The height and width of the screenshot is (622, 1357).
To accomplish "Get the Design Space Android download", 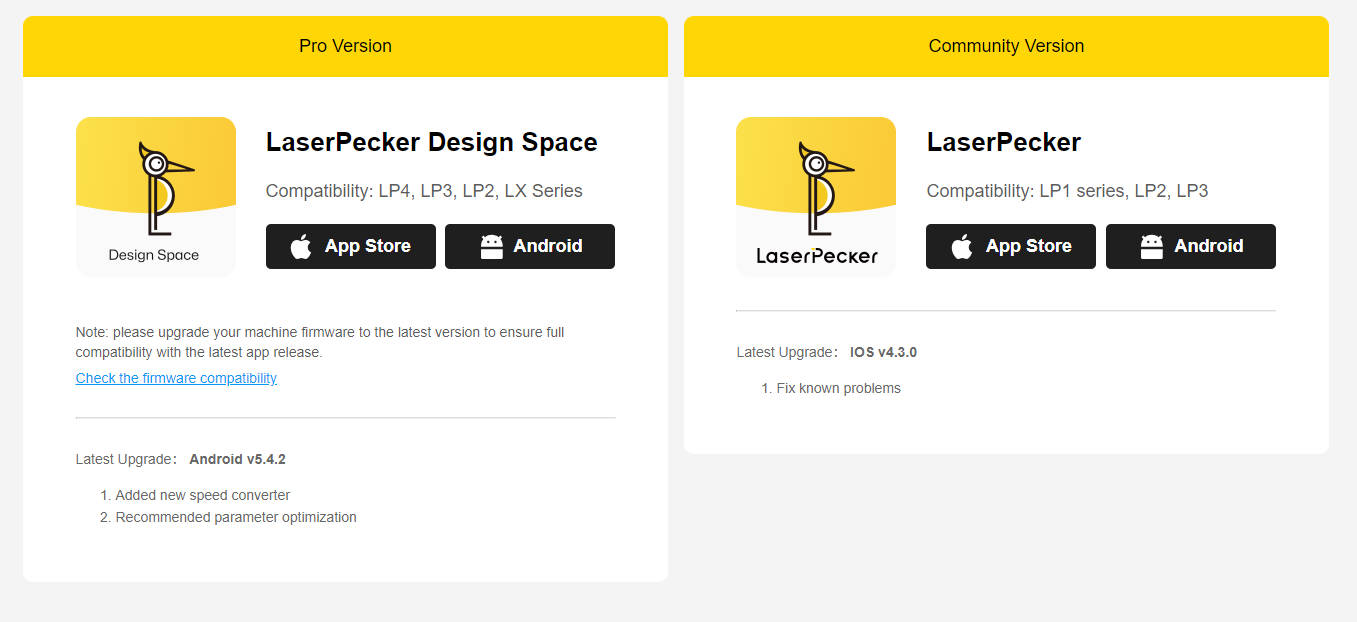I will point(530,247).
